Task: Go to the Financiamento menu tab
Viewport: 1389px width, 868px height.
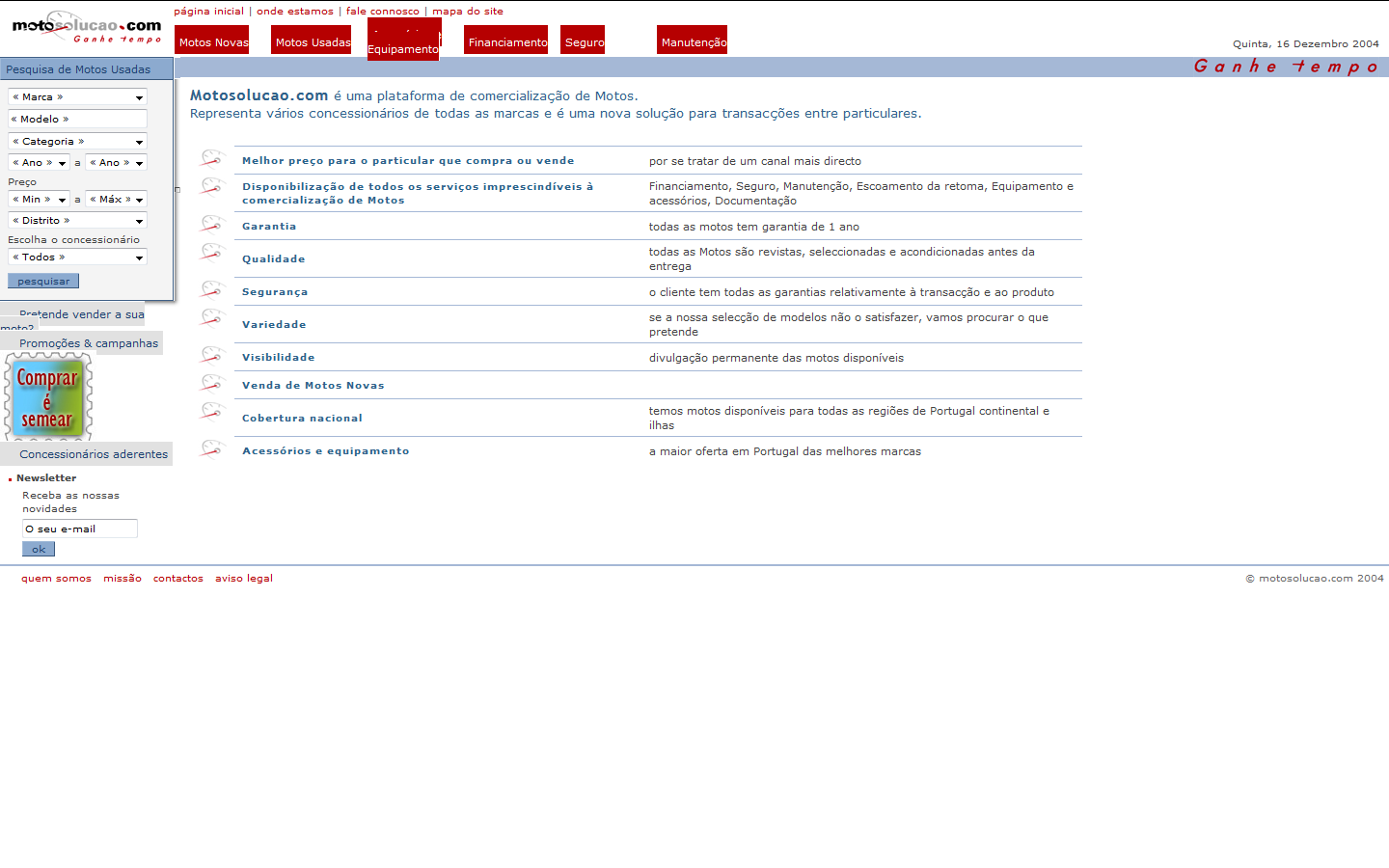Action: 506,41
